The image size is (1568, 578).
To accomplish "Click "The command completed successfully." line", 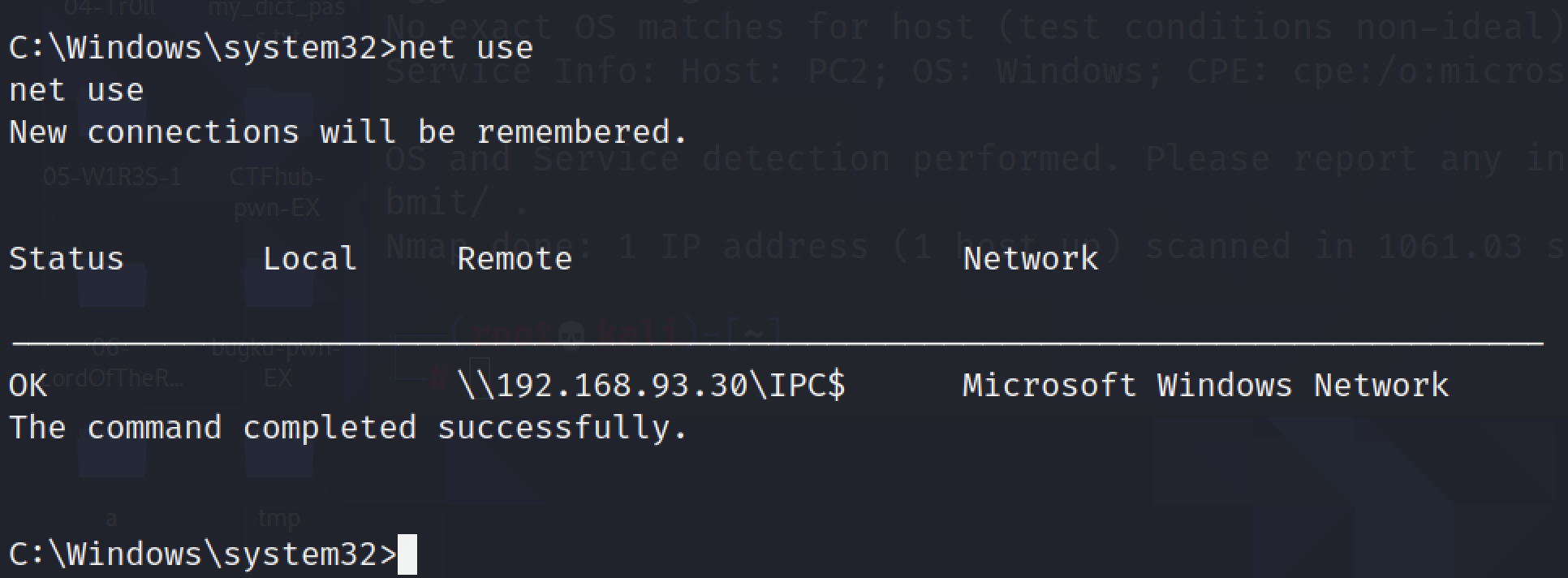I will [x=348, y=428].
